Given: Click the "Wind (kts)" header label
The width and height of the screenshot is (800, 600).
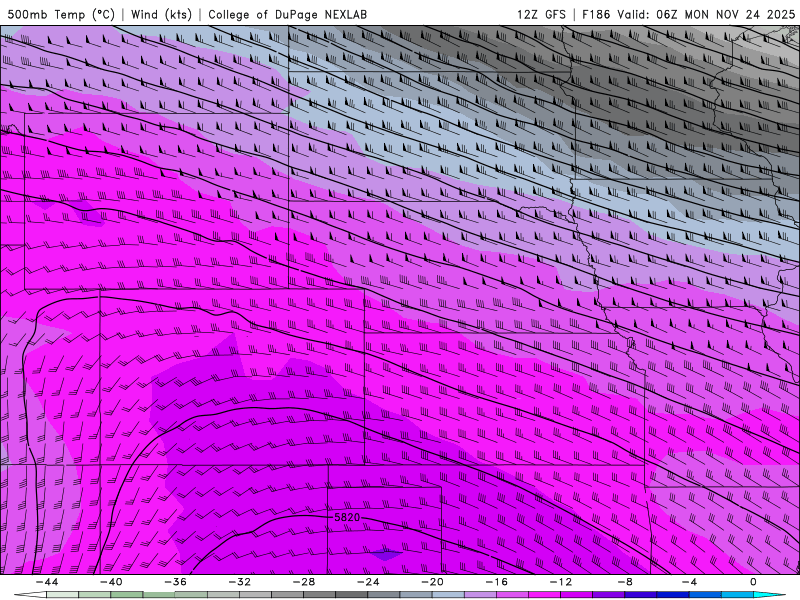Looking at the screenshot, I should coord(161,14).
